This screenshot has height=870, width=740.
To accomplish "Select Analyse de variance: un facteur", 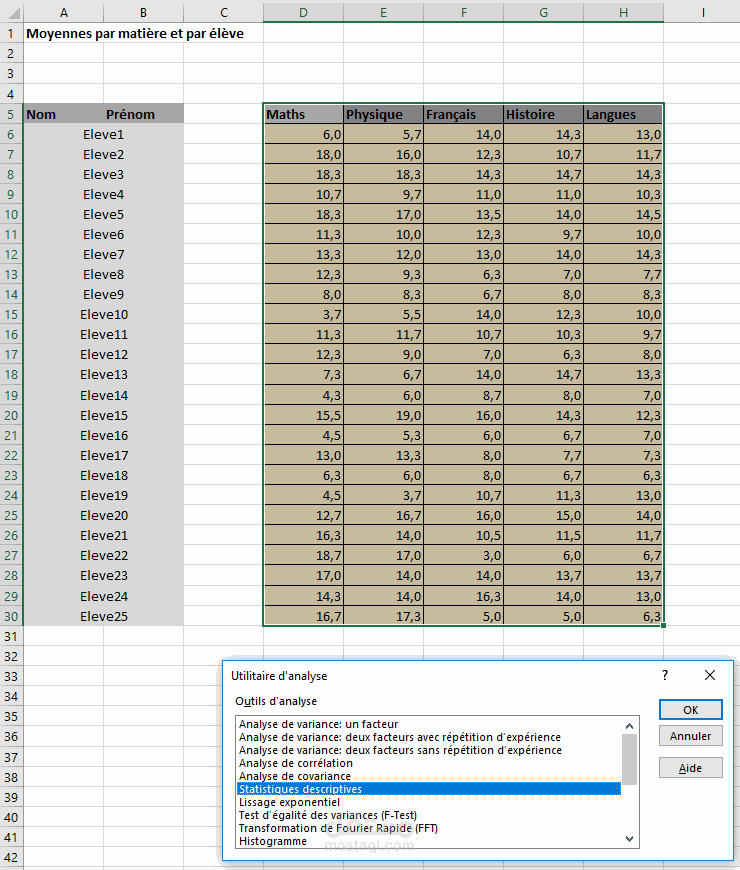I will [x=318, y=724].
